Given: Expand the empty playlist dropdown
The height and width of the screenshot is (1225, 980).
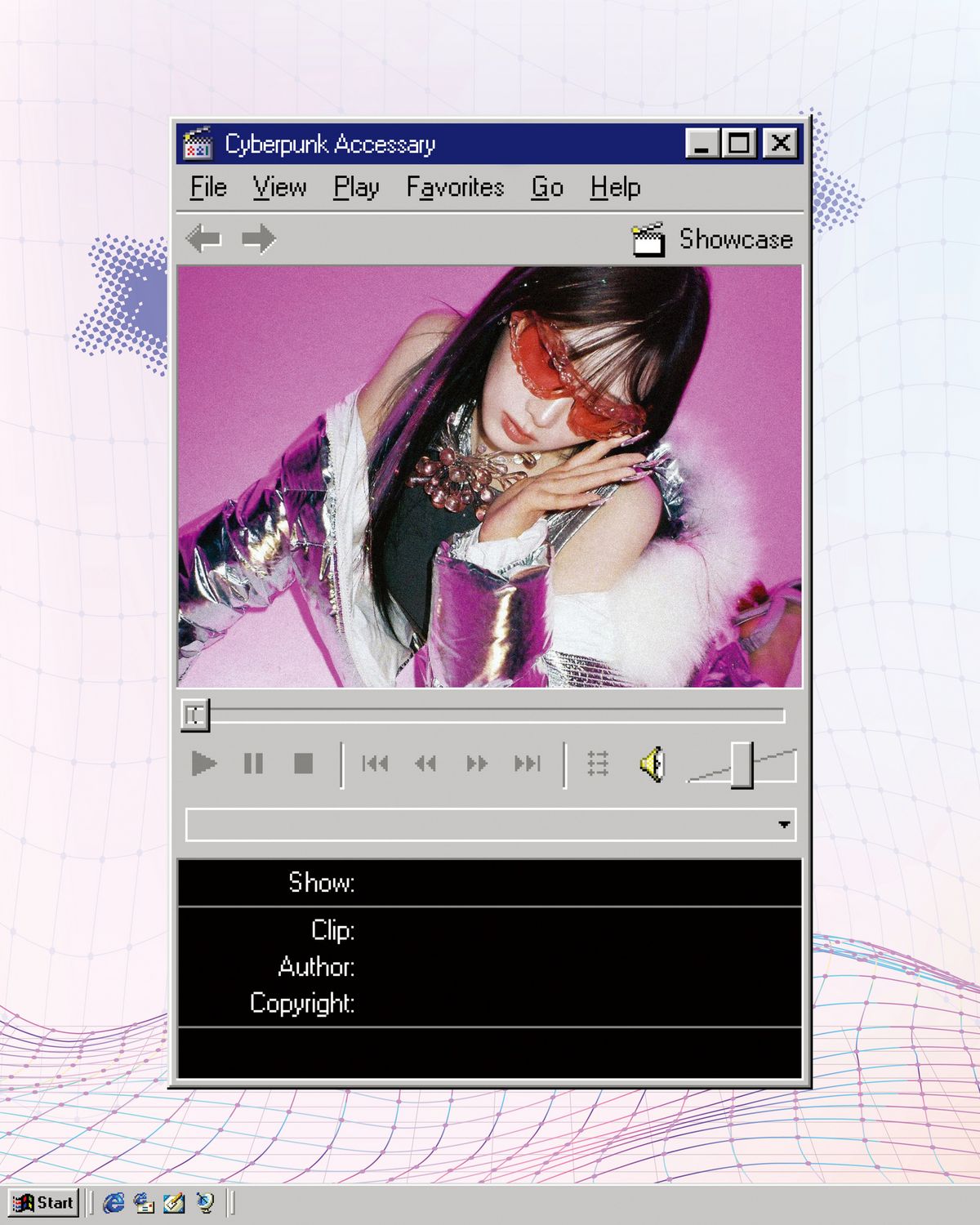Looking at the screenshot, I should pyautogui.click(x=784, y=825).
